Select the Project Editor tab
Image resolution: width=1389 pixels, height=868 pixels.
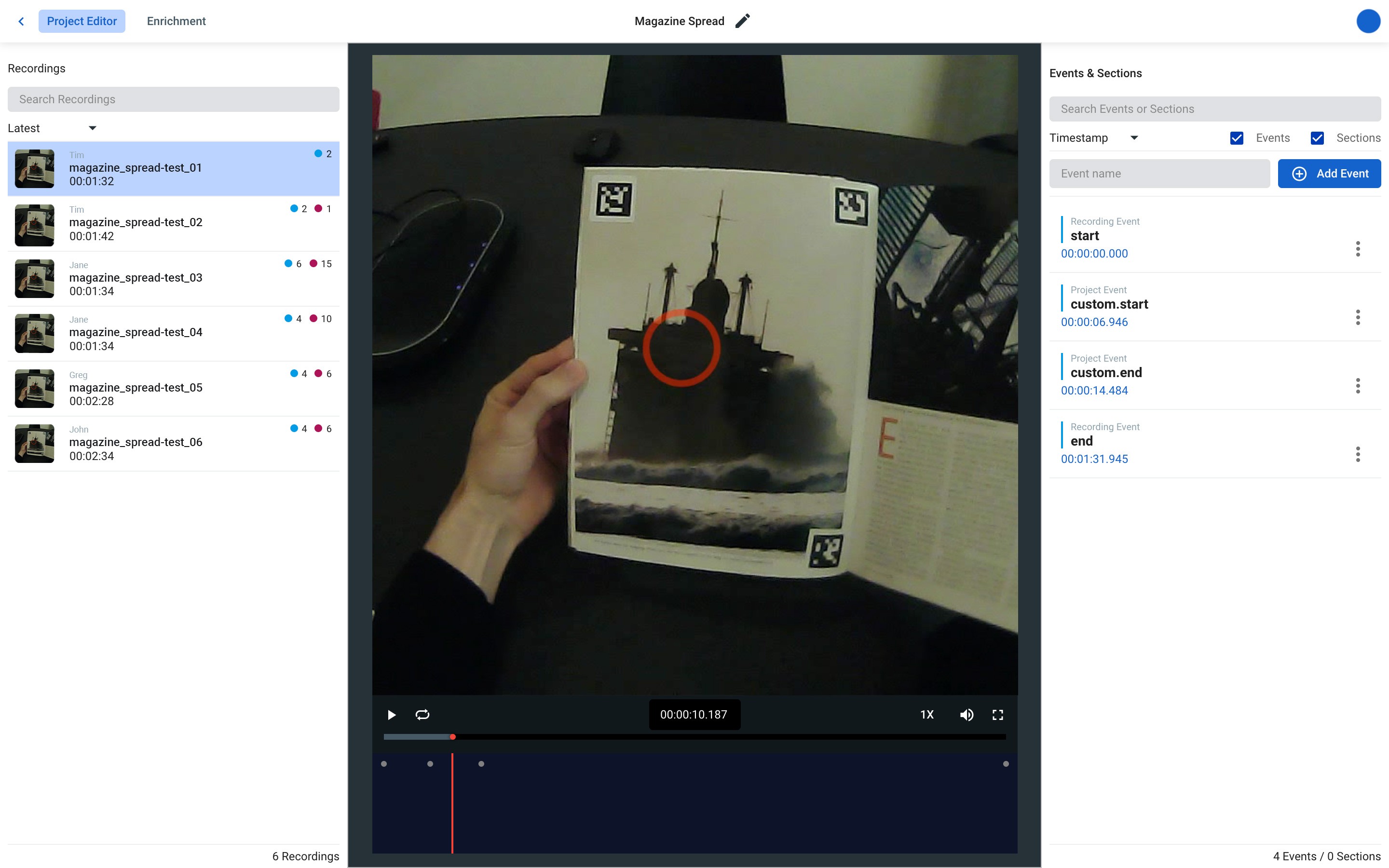[82, 21]
